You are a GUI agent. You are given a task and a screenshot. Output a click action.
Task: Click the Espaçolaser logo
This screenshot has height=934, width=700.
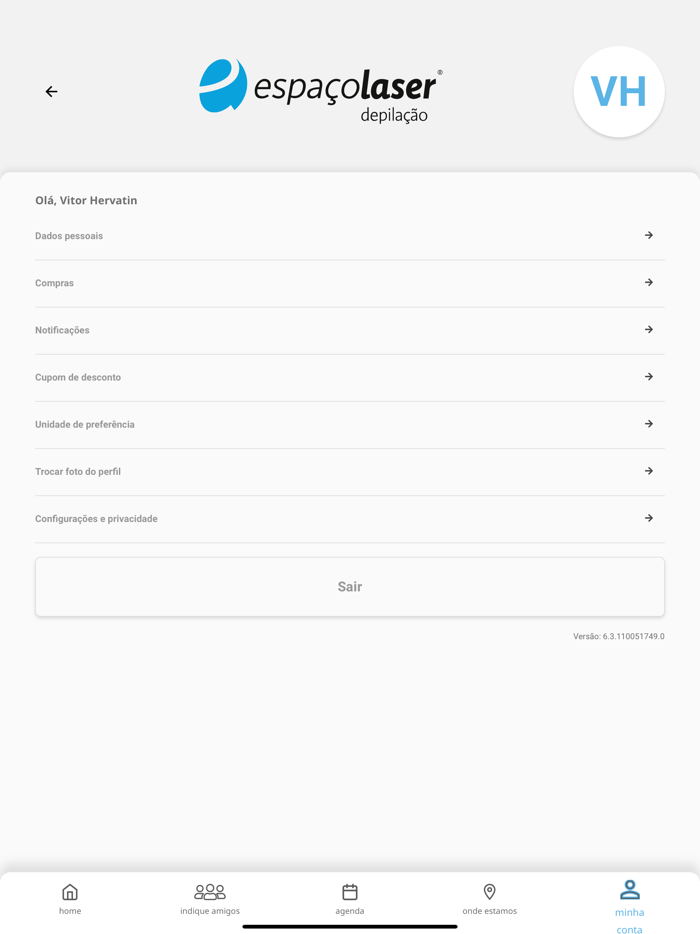pyautogui.click(x=321, y=91)
